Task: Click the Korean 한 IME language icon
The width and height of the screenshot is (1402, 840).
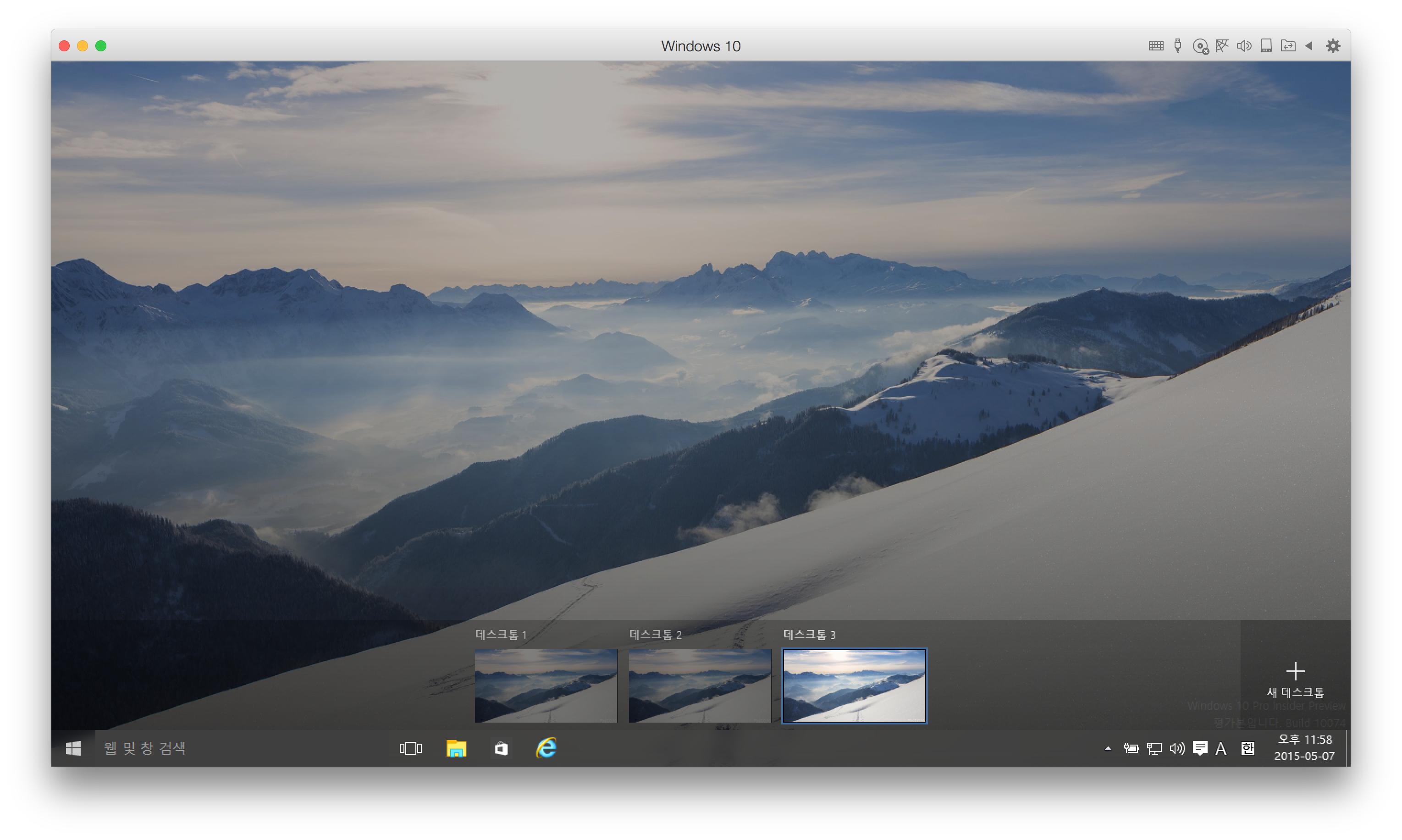Action: point(1248,748)
